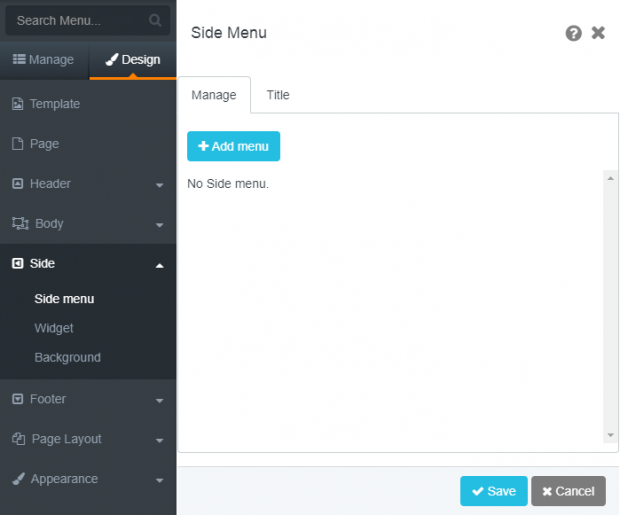Switch to the Title tab
This screenshot has width=620, height=515.
pyautogui.click(x=278, y=95)
